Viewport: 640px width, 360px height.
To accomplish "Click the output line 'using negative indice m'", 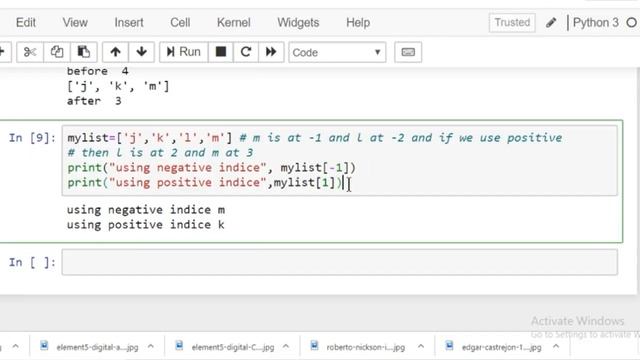I will 146,210.
